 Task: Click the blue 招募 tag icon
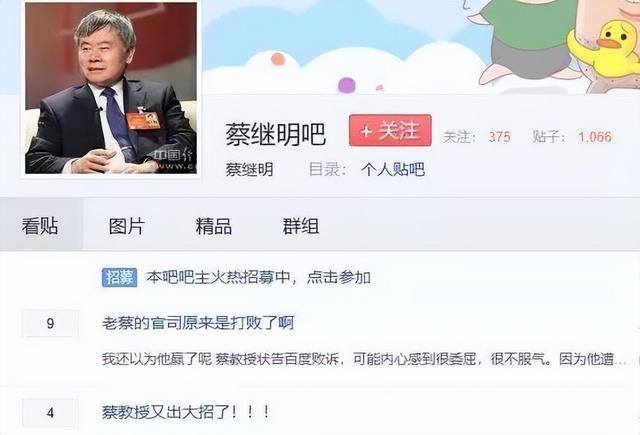[119, 277]
